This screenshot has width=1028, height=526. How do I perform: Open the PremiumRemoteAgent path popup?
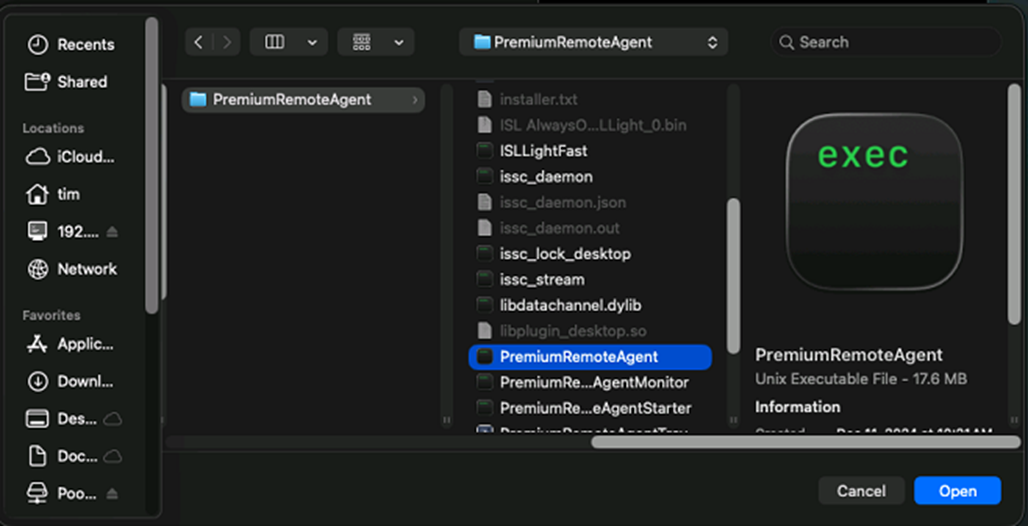[594, 42]
